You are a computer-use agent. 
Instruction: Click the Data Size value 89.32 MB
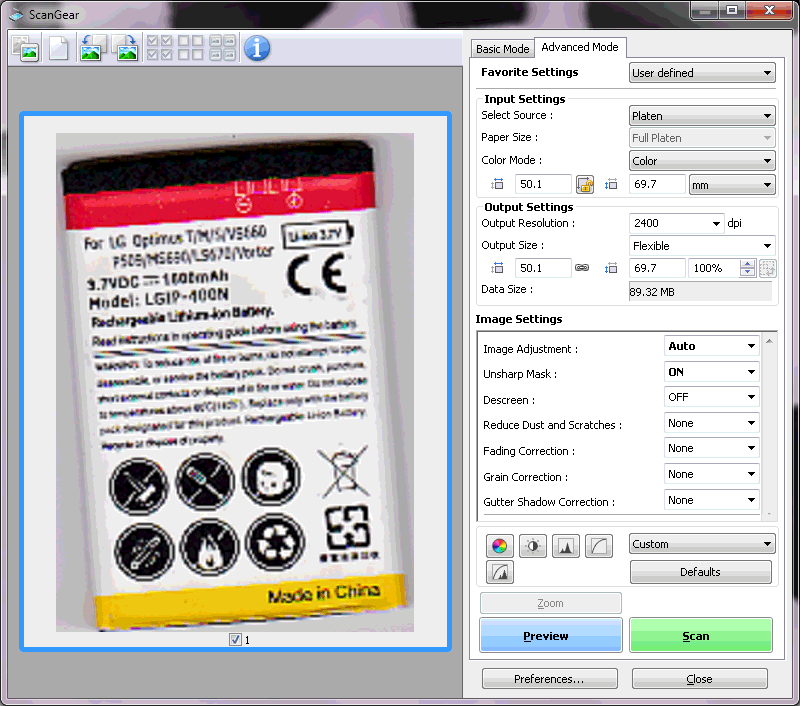pyautogui.click(x=700, y=292)
